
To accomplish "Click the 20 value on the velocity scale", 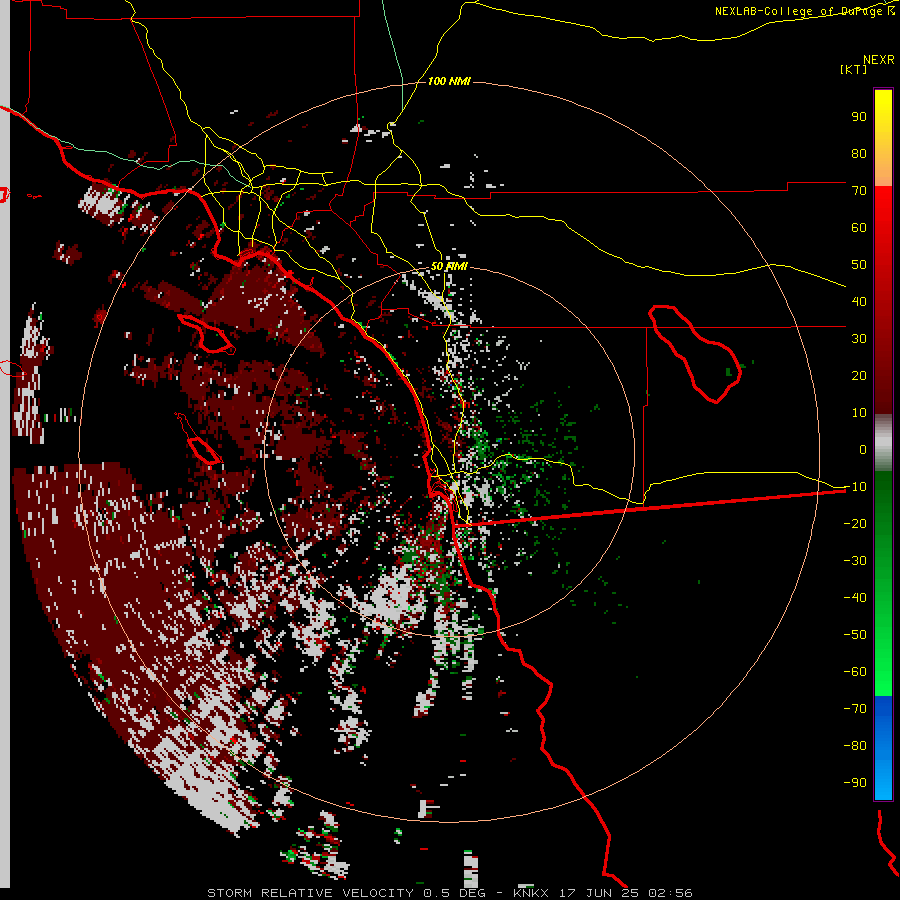I will (859, 375).
